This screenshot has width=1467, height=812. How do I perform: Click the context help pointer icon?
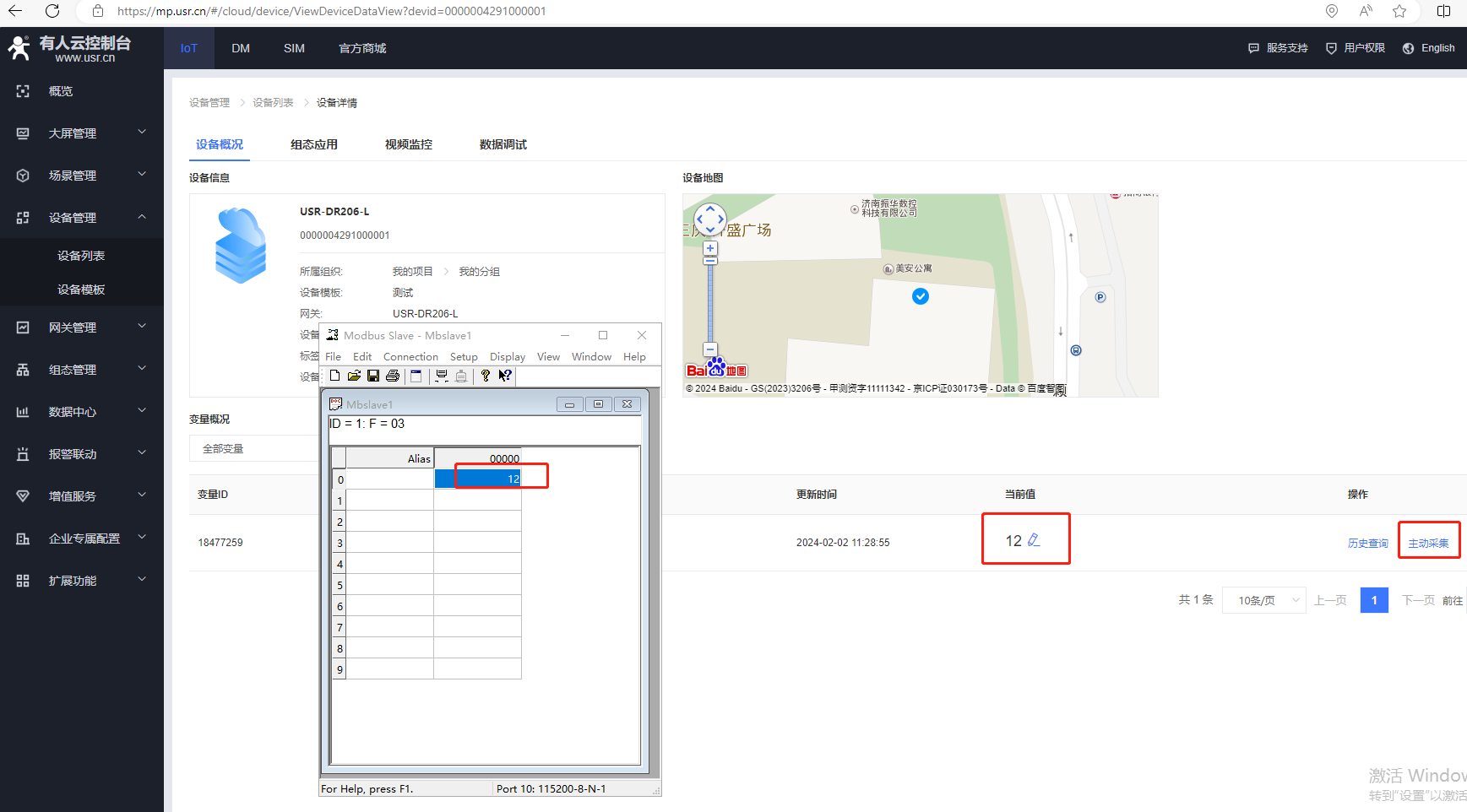pyautogui.click(x=505, y=376)
